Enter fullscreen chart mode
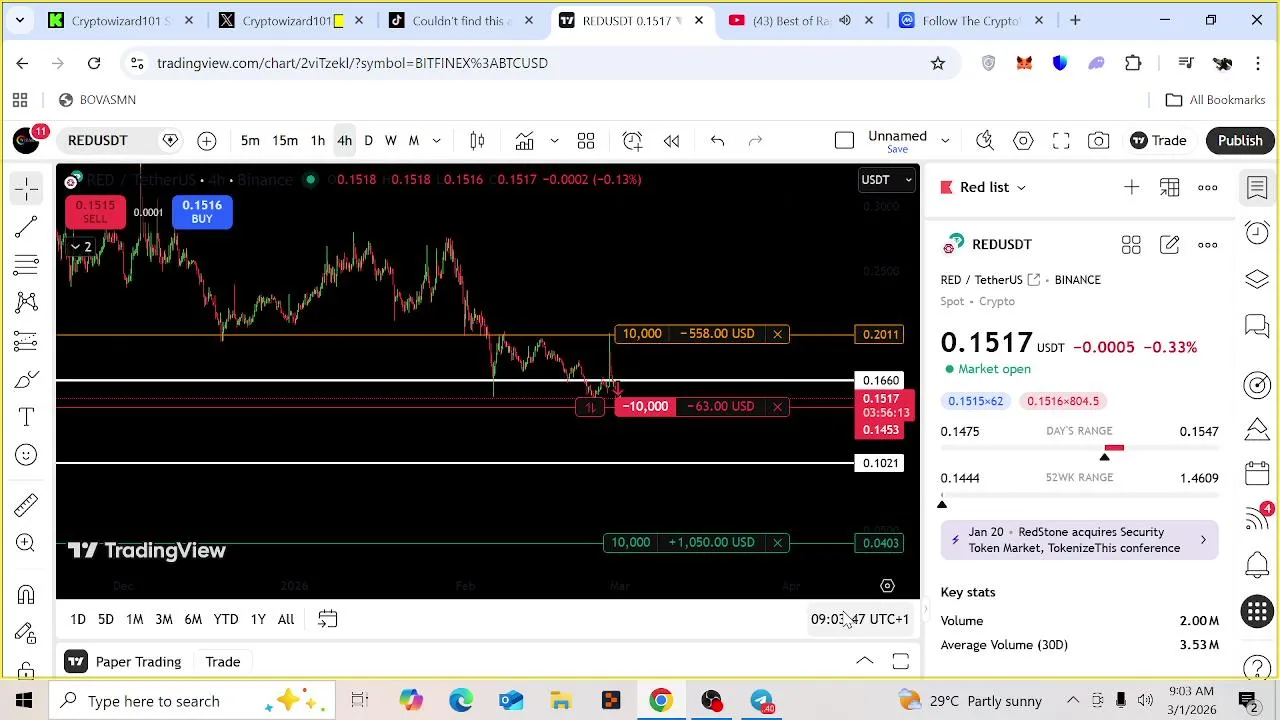Screen dimensions: 1280x720 pyautogui.click(x=1061, y=141)
